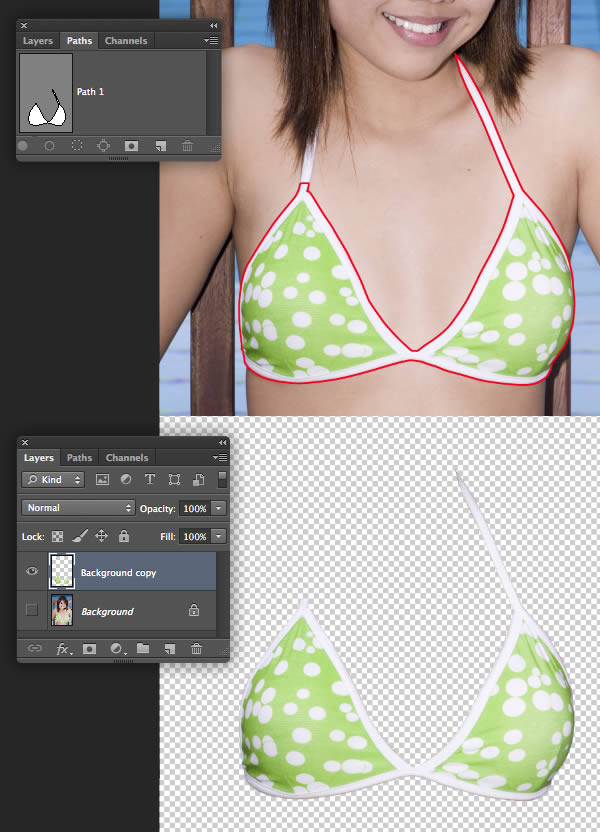Switch to Paths tab in Layers panel
The height and width of the screenshot is (832, 600).
point(80,458)
